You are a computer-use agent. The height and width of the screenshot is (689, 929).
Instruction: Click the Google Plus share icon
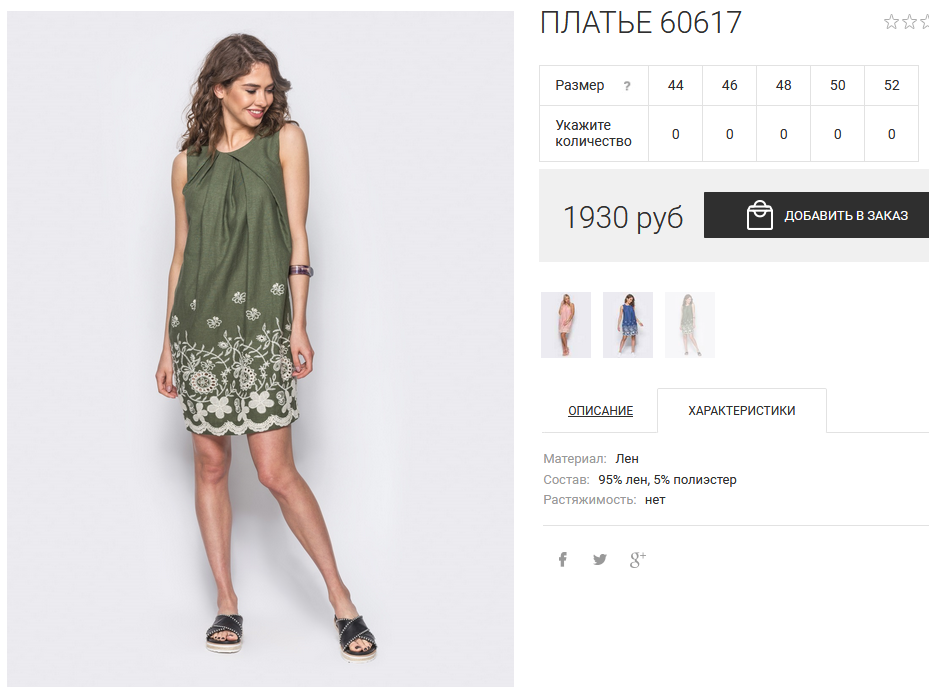coord(638,559)
